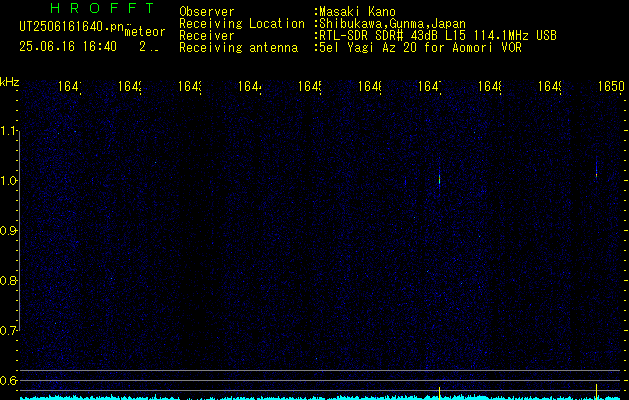Click the 0.6 frequency axis label
The height and width of the screenshot is (400, 629).
(9, 380)
